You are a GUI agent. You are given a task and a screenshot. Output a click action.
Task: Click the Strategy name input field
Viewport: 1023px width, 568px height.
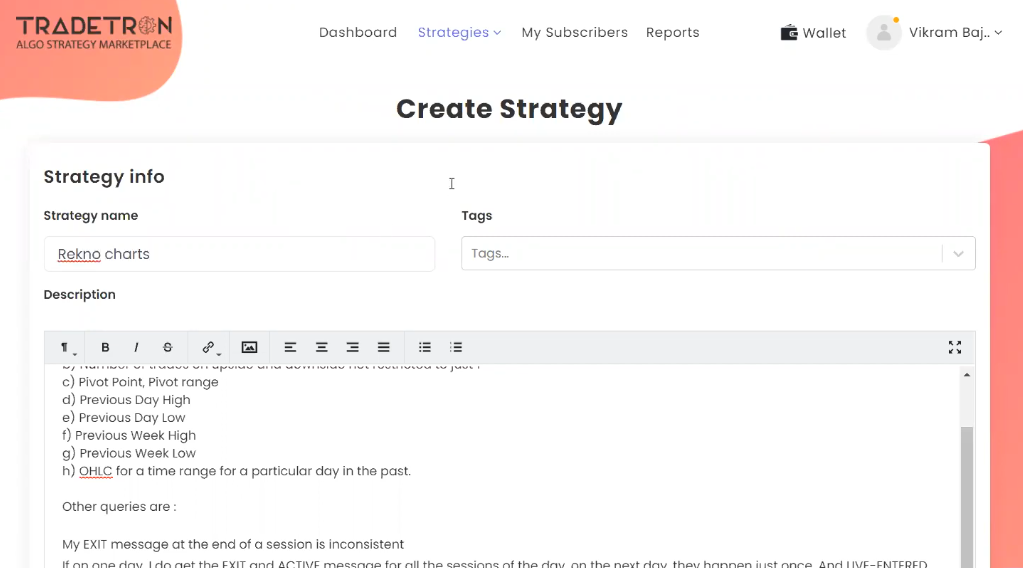pos(240,254)
